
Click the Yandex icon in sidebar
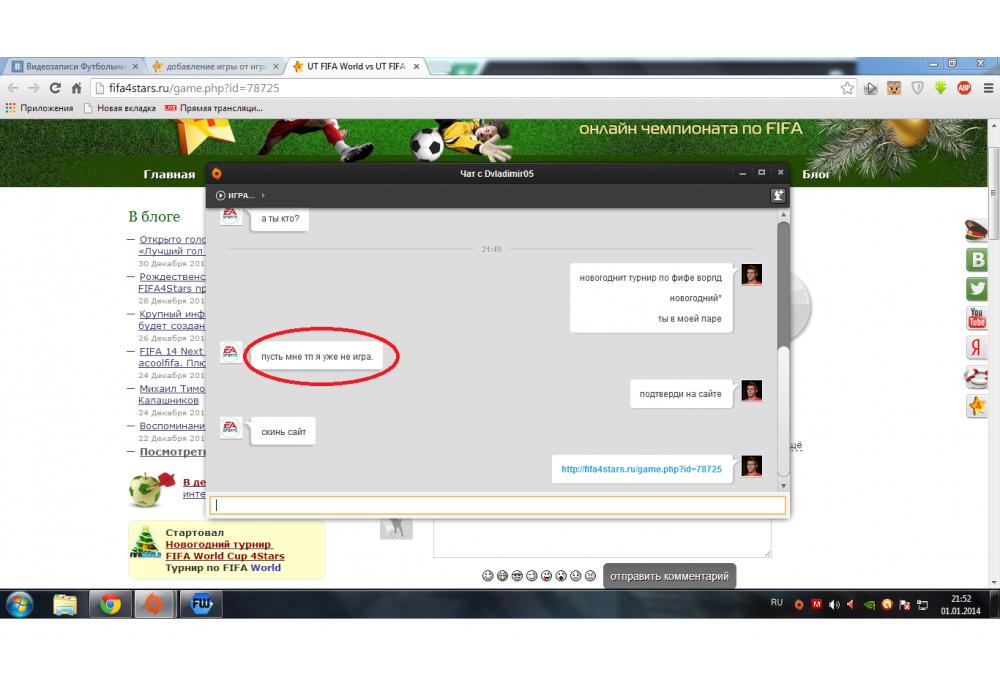click(976, 347)
